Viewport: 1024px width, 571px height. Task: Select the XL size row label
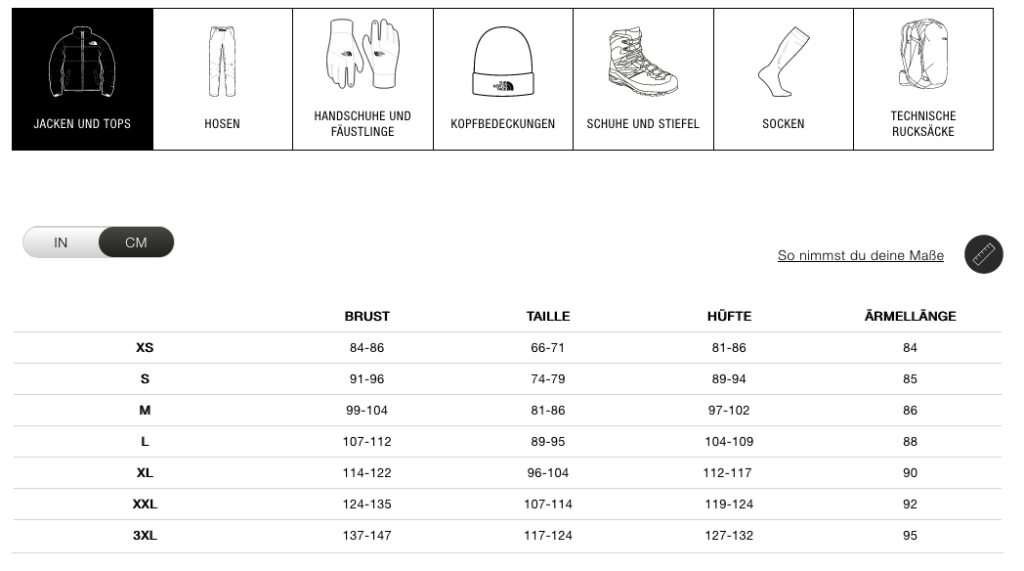[x=144, y=473]
